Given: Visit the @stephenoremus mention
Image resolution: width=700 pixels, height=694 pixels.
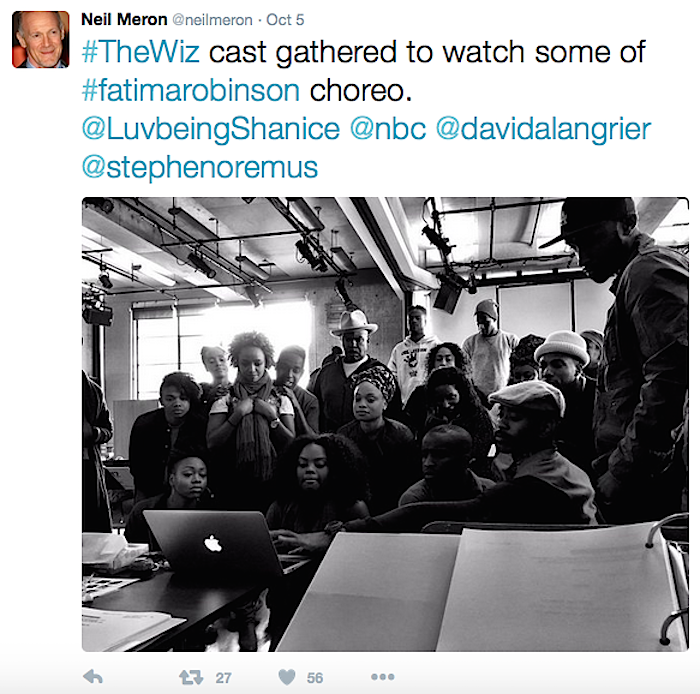Looking at the screenshot, I should [200, 168].
